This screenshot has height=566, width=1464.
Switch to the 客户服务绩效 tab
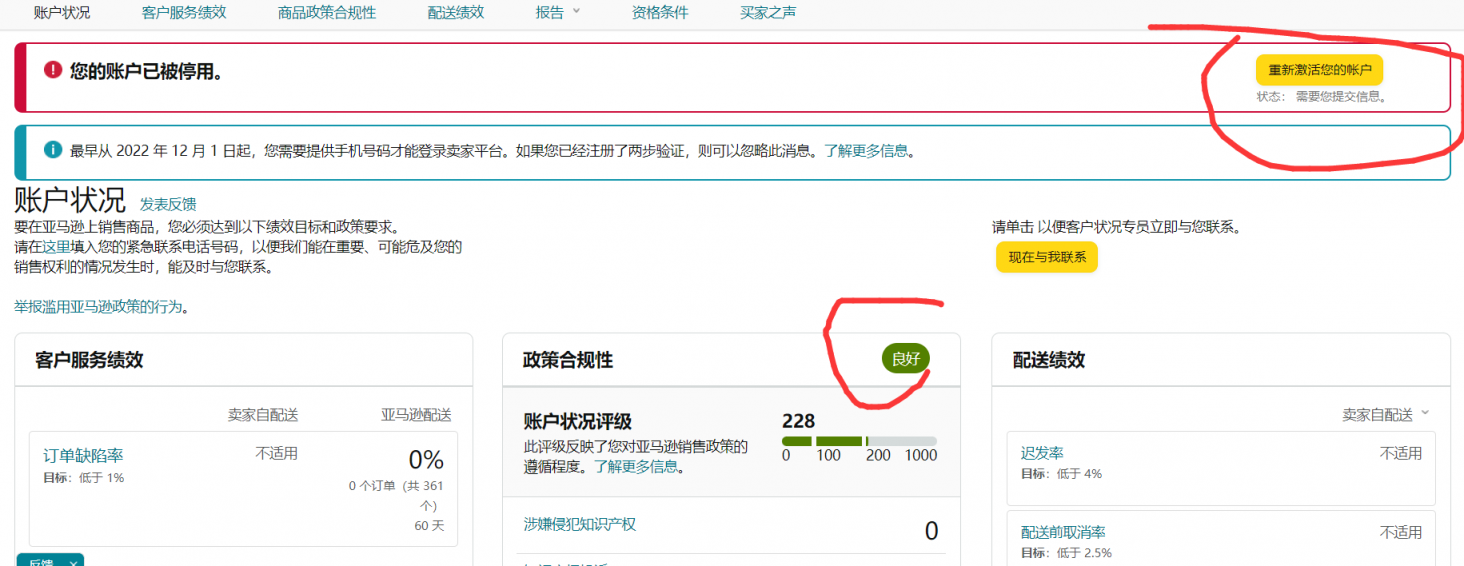(x=184, y=13)
